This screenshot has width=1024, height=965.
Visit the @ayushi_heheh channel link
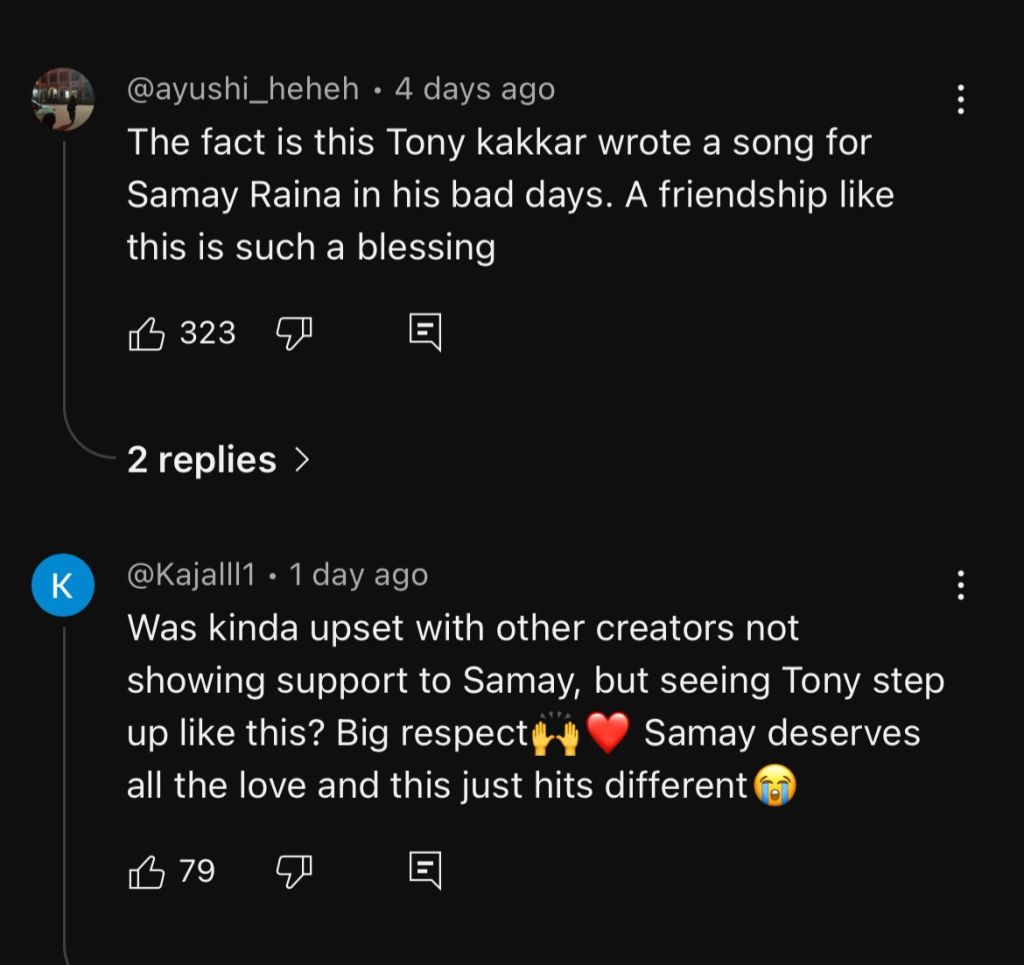[x=243, y=89]
